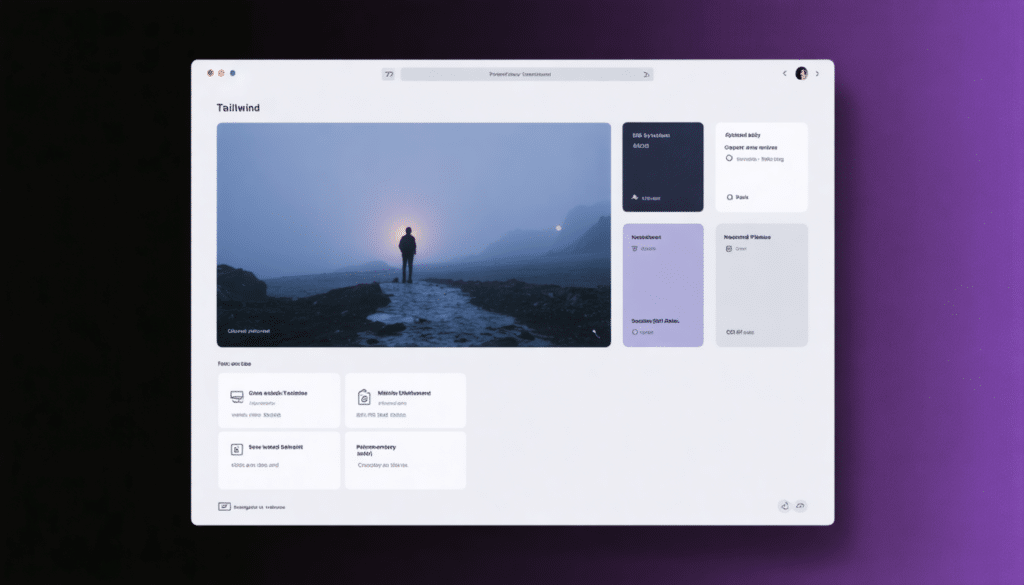1024x585 pixels.
Task: Select the upper radio option in the white card
Action: coord(729,158)
